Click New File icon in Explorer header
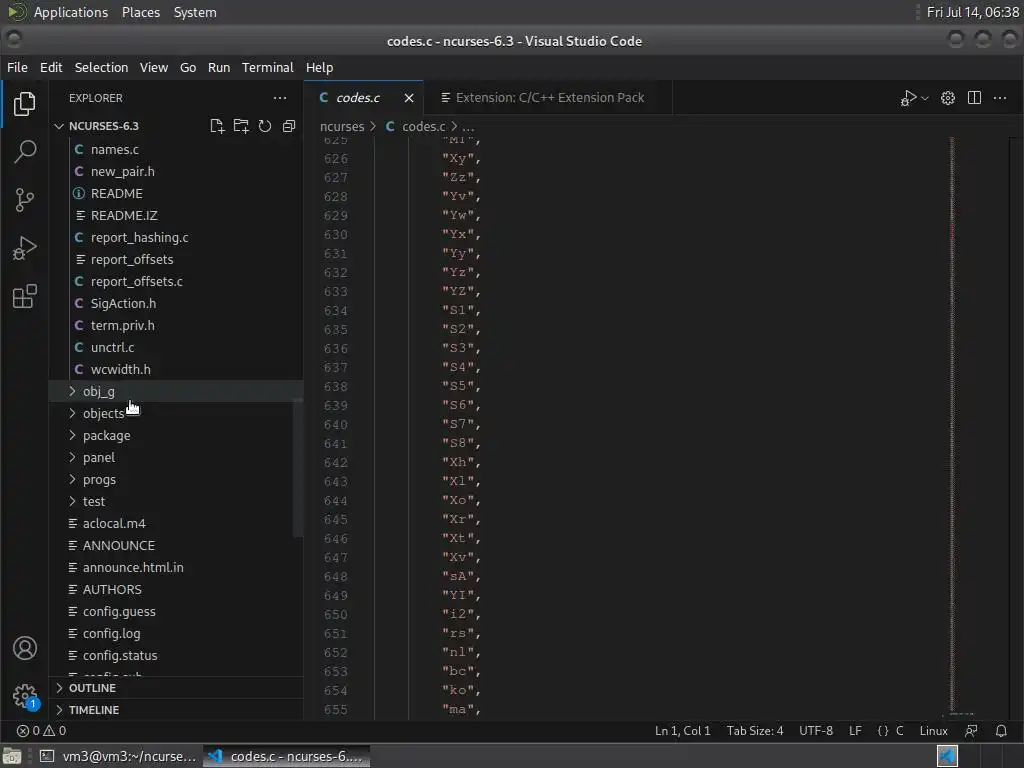The image size is (1024, 768). tap(217, 126)
